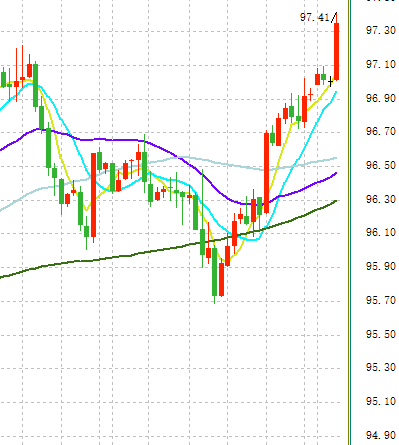The width and height of the screenshot is (399, 445).
Task: Click the 95.10 price axis label
Action: 381,401
